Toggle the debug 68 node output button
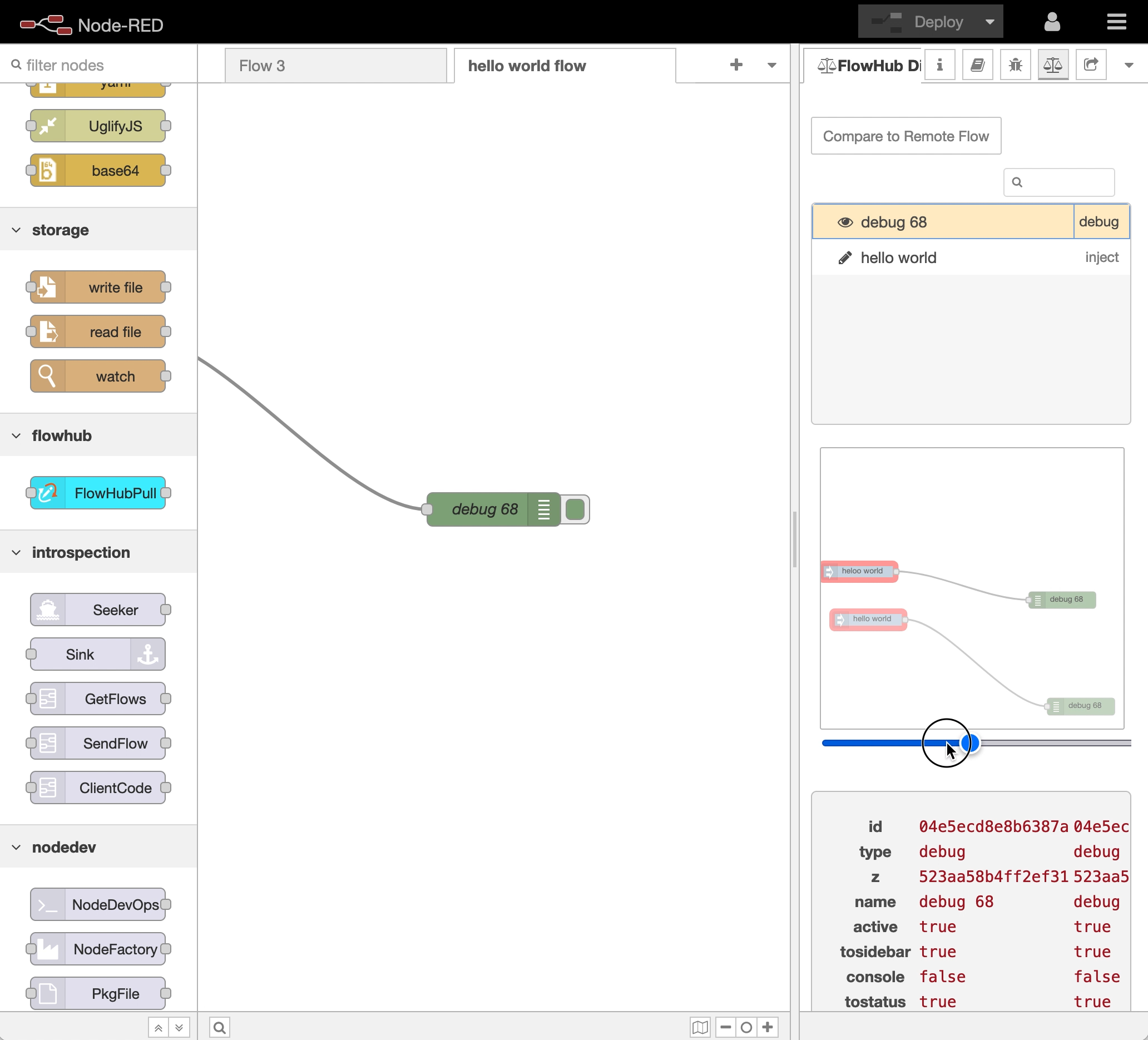The height and width of the screenshot is (1040, 1148). [x=575, y=509]
